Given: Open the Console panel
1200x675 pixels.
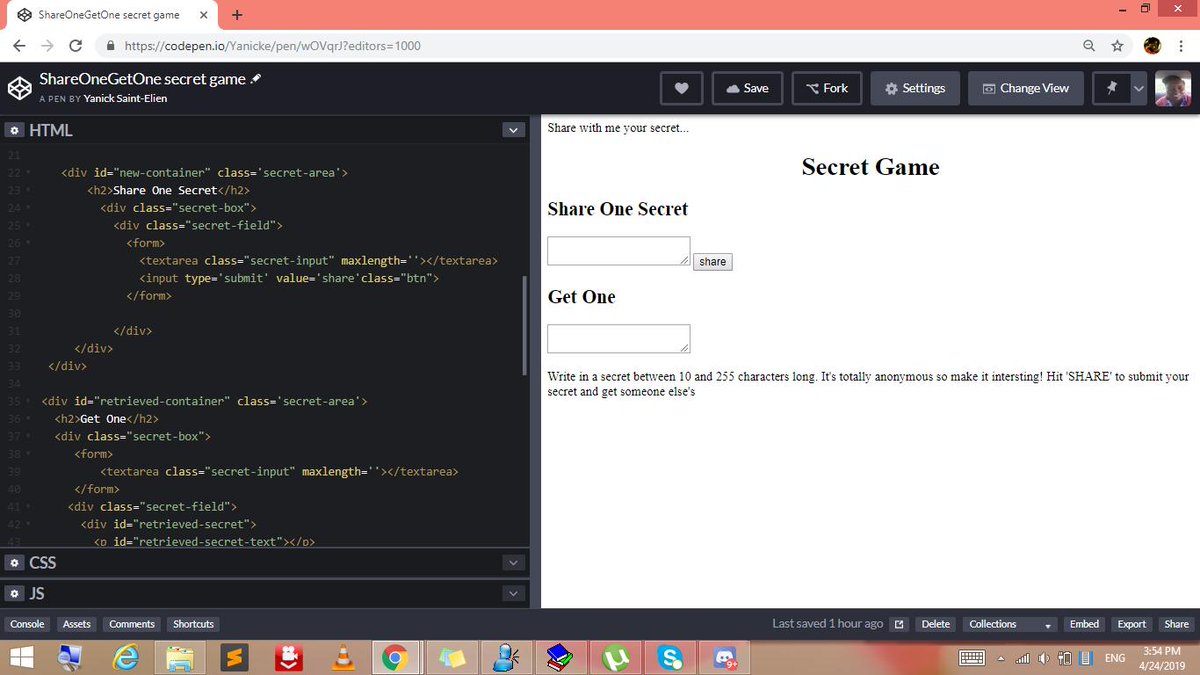Looking at the screenshot, I should pyautogui.click(x=27, y=624).
